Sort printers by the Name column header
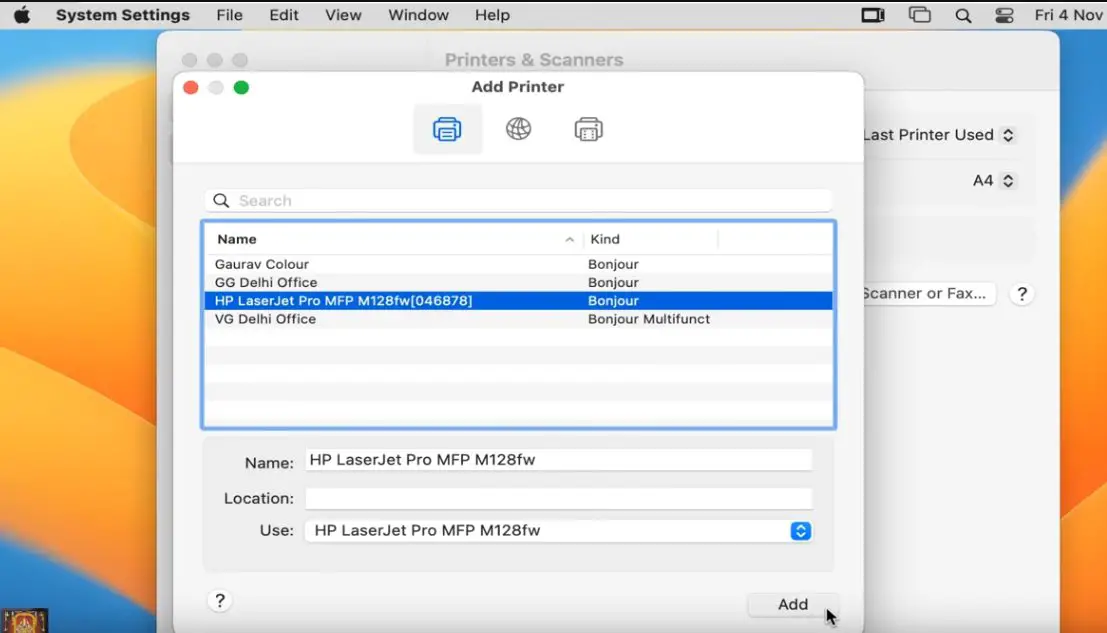The height and width of the screenshot is (633, 1107). (x=238, y=239)
